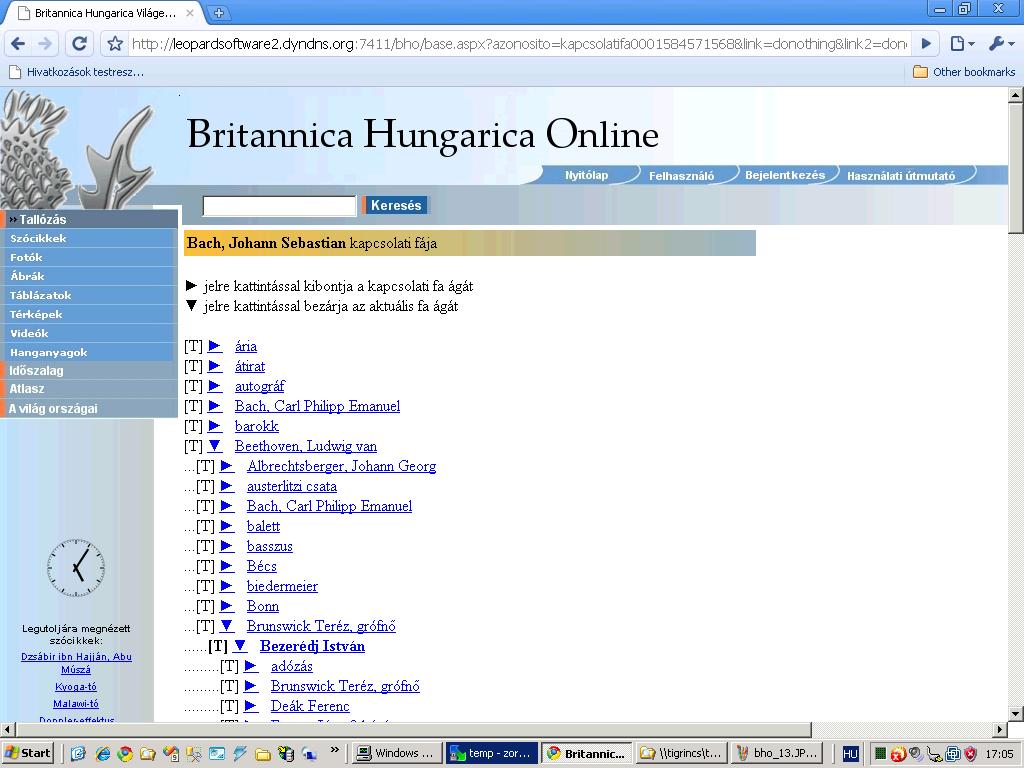Open Szócikkek in the sidebar menu
The width and height of the screenshot is (1024, 768).
pos(89,238)
